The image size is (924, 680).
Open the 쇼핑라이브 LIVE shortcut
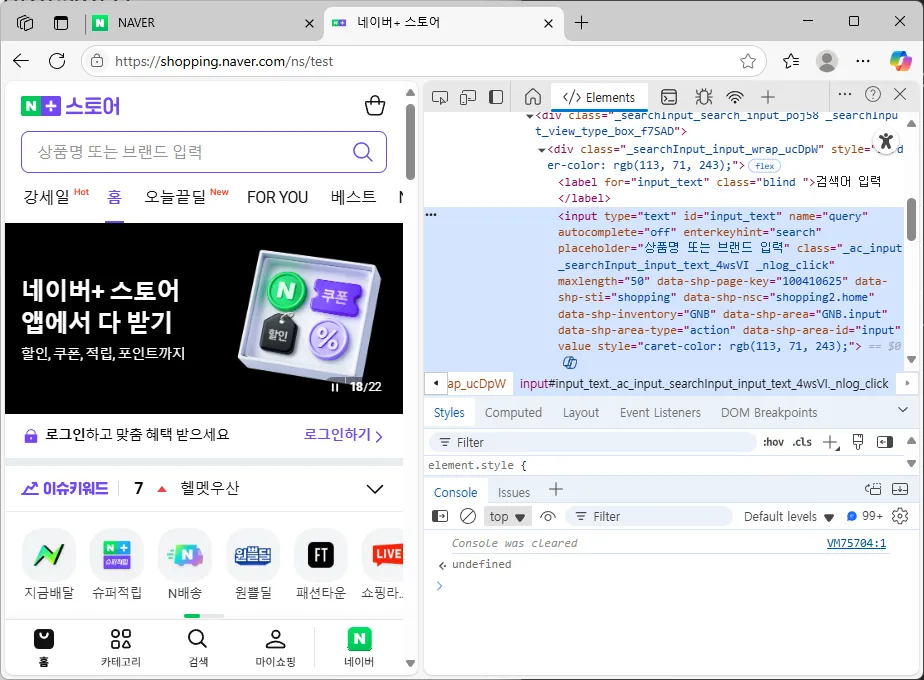click(383, 565)
